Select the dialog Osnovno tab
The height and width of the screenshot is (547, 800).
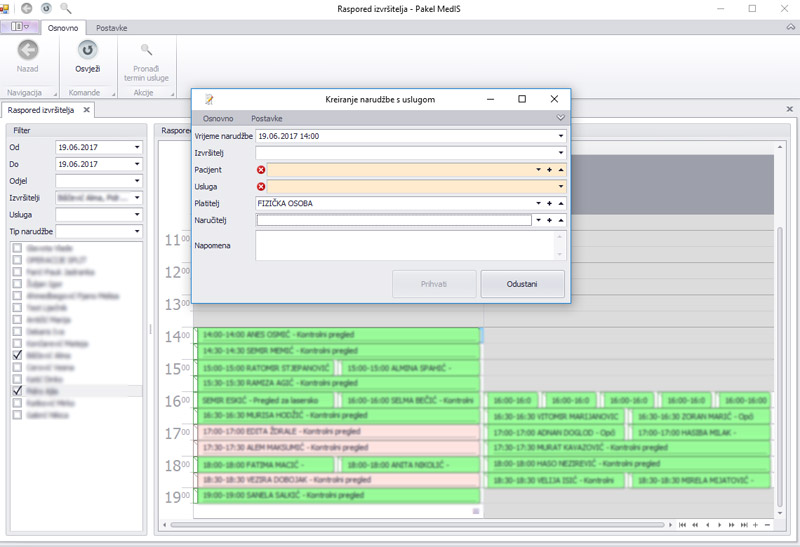coord(218,118)
